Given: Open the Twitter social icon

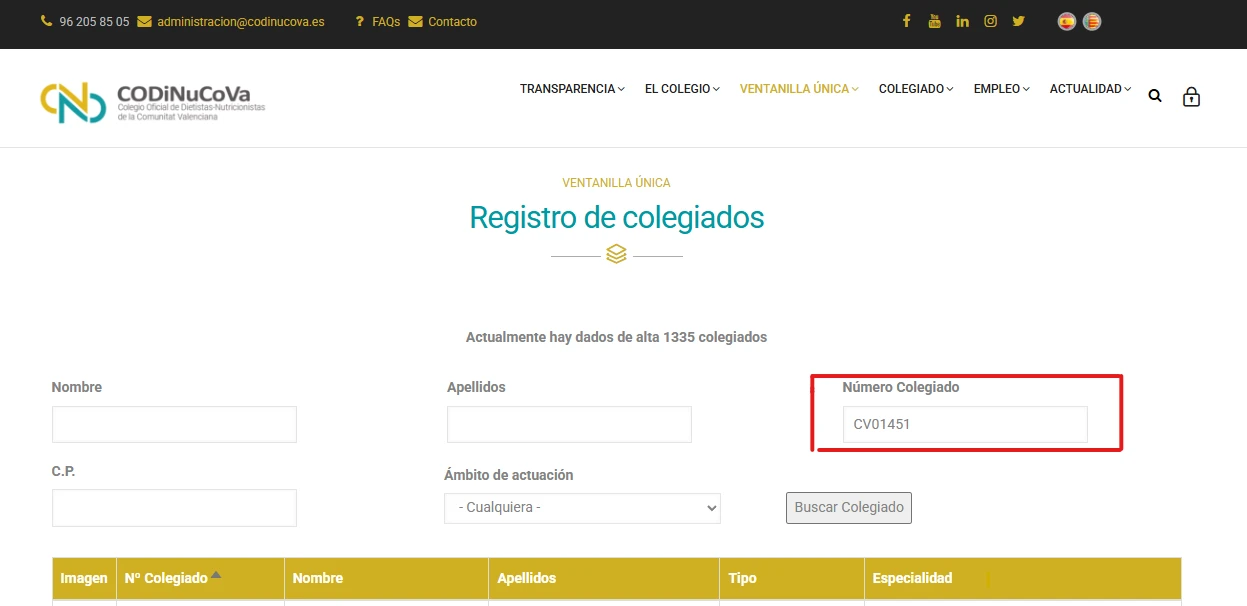Looking at the screenshot, I should coord(1018,21).
